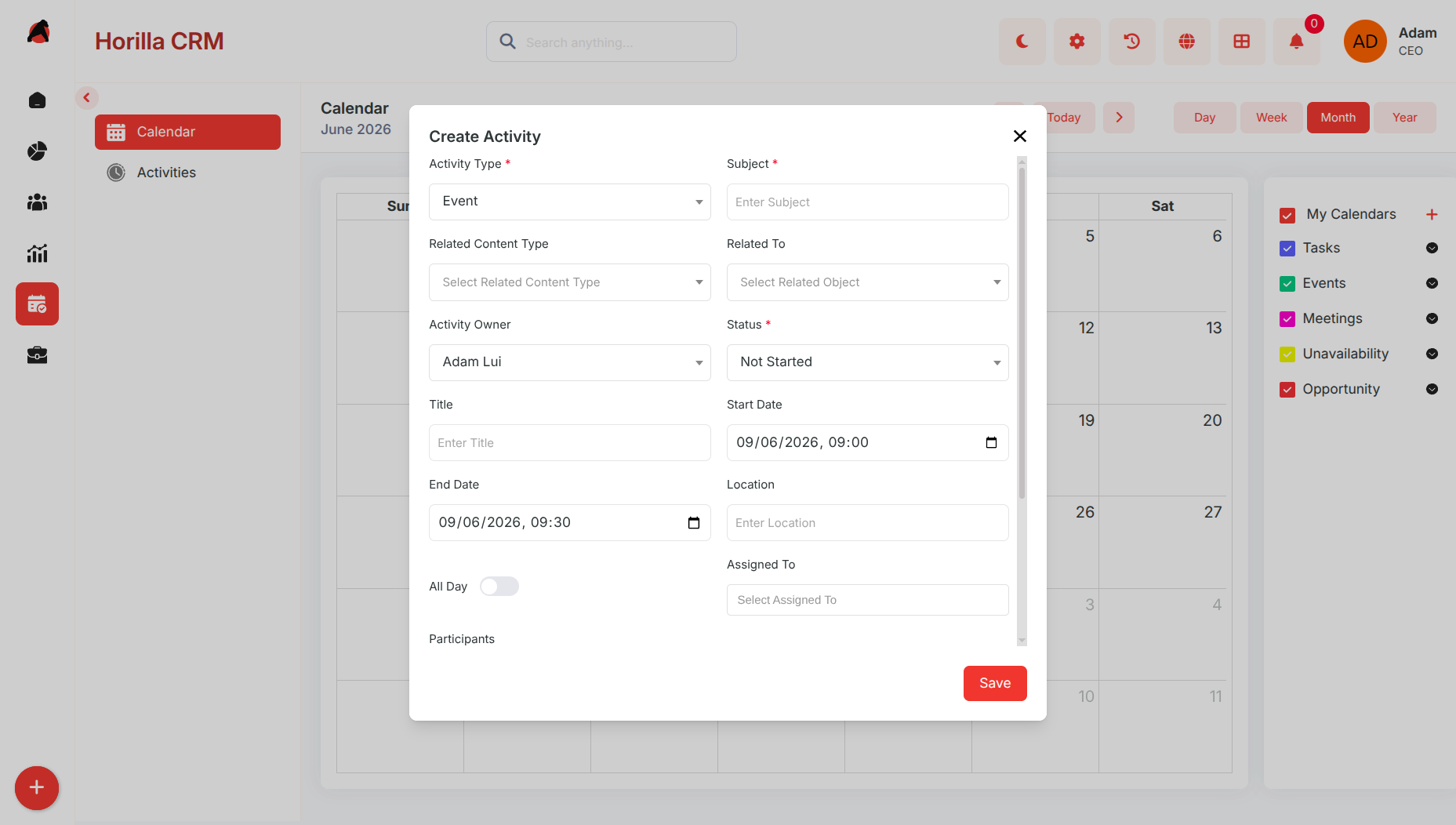Open language globe icon
This screenshot has height=825, width=1456.
point(1186,42)
